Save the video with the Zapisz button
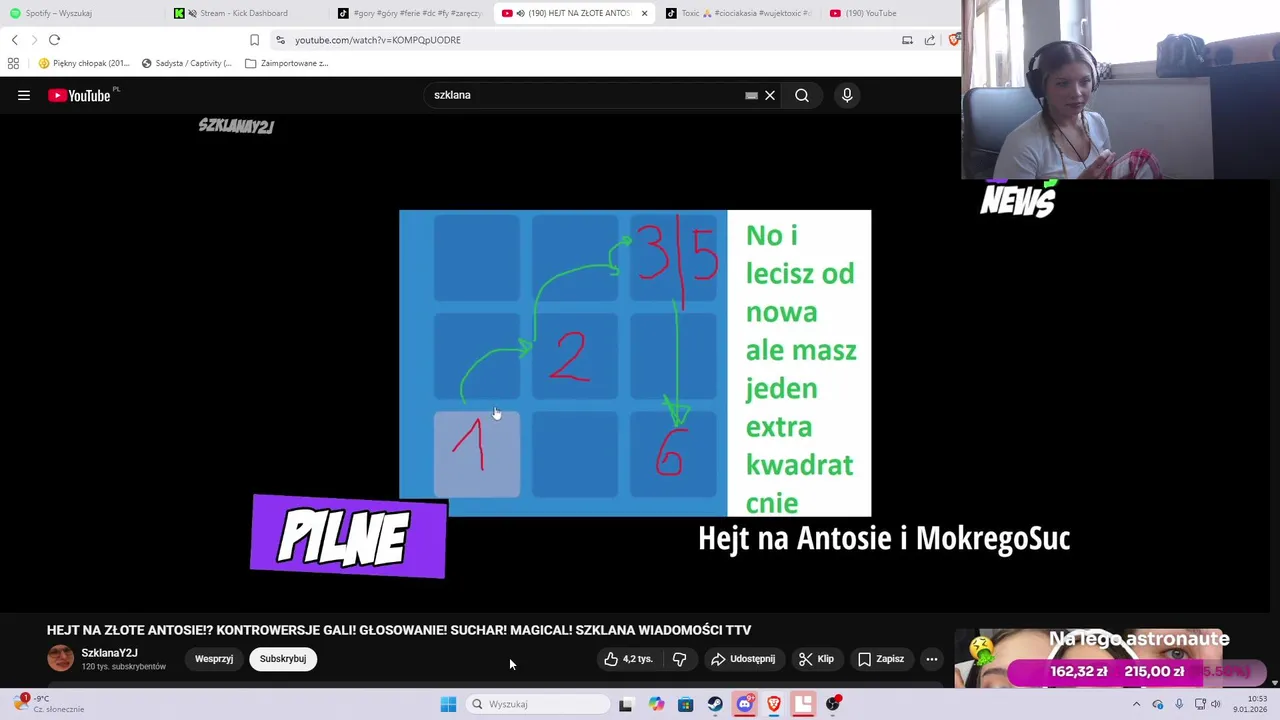The image size is (1280, 720). tap(881, 659)
